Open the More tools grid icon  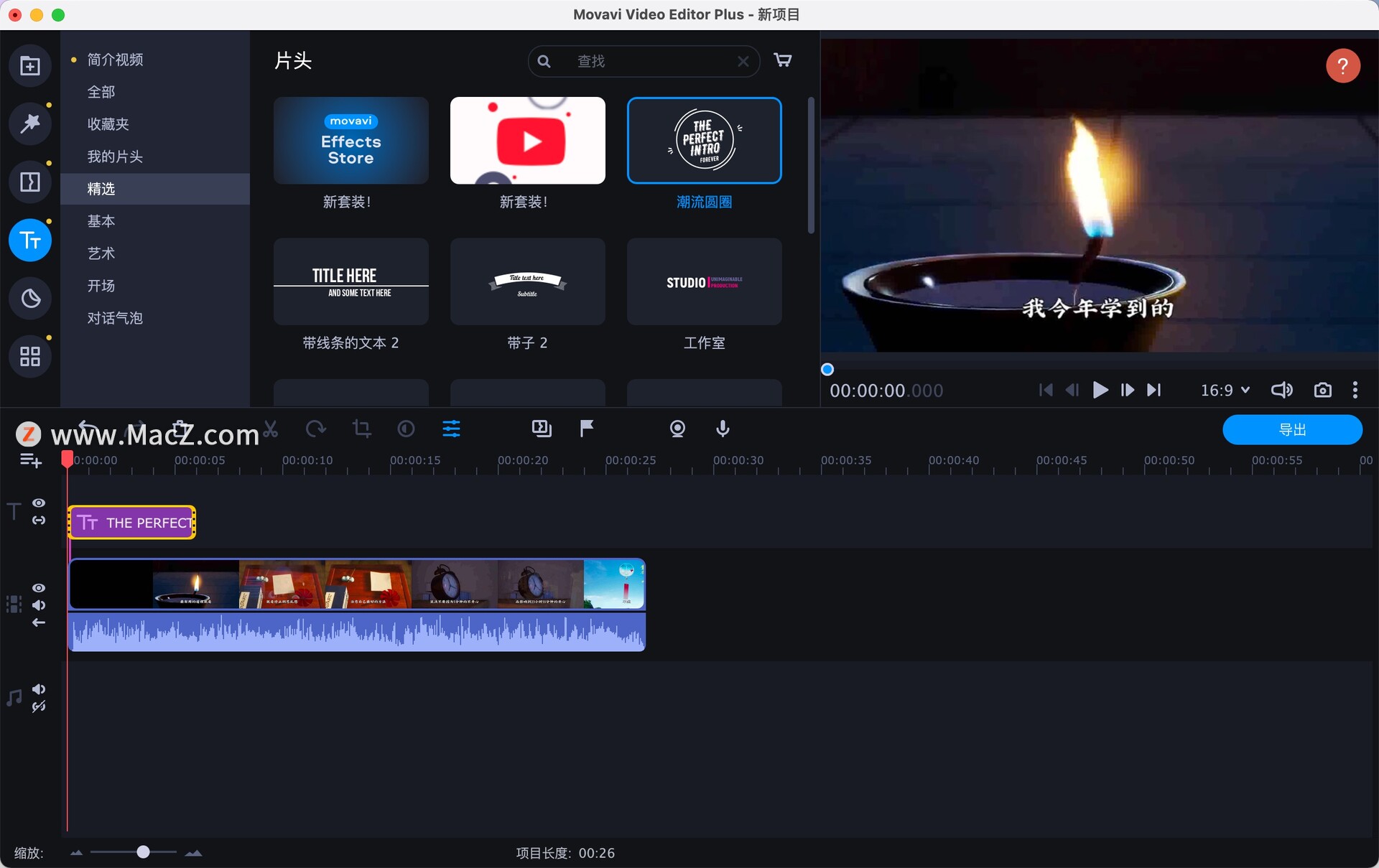tap(29, 356)
